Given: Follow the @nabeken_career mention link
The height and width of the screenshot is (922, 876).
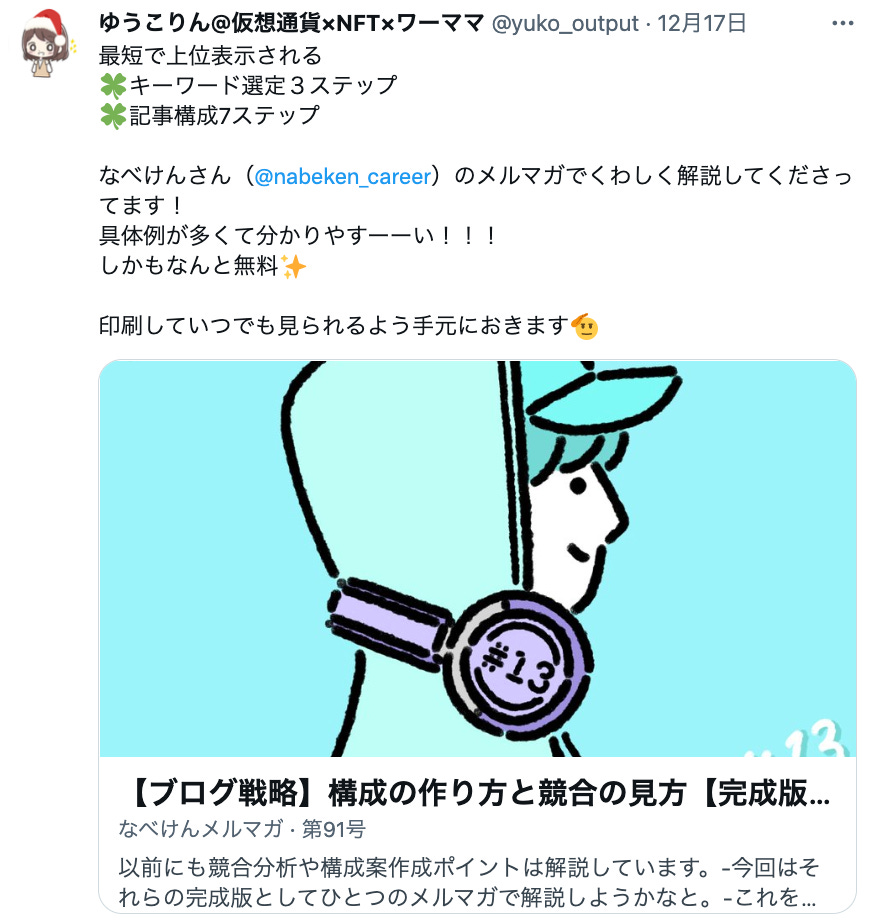Looking at the screenshot, I should 343,176.
